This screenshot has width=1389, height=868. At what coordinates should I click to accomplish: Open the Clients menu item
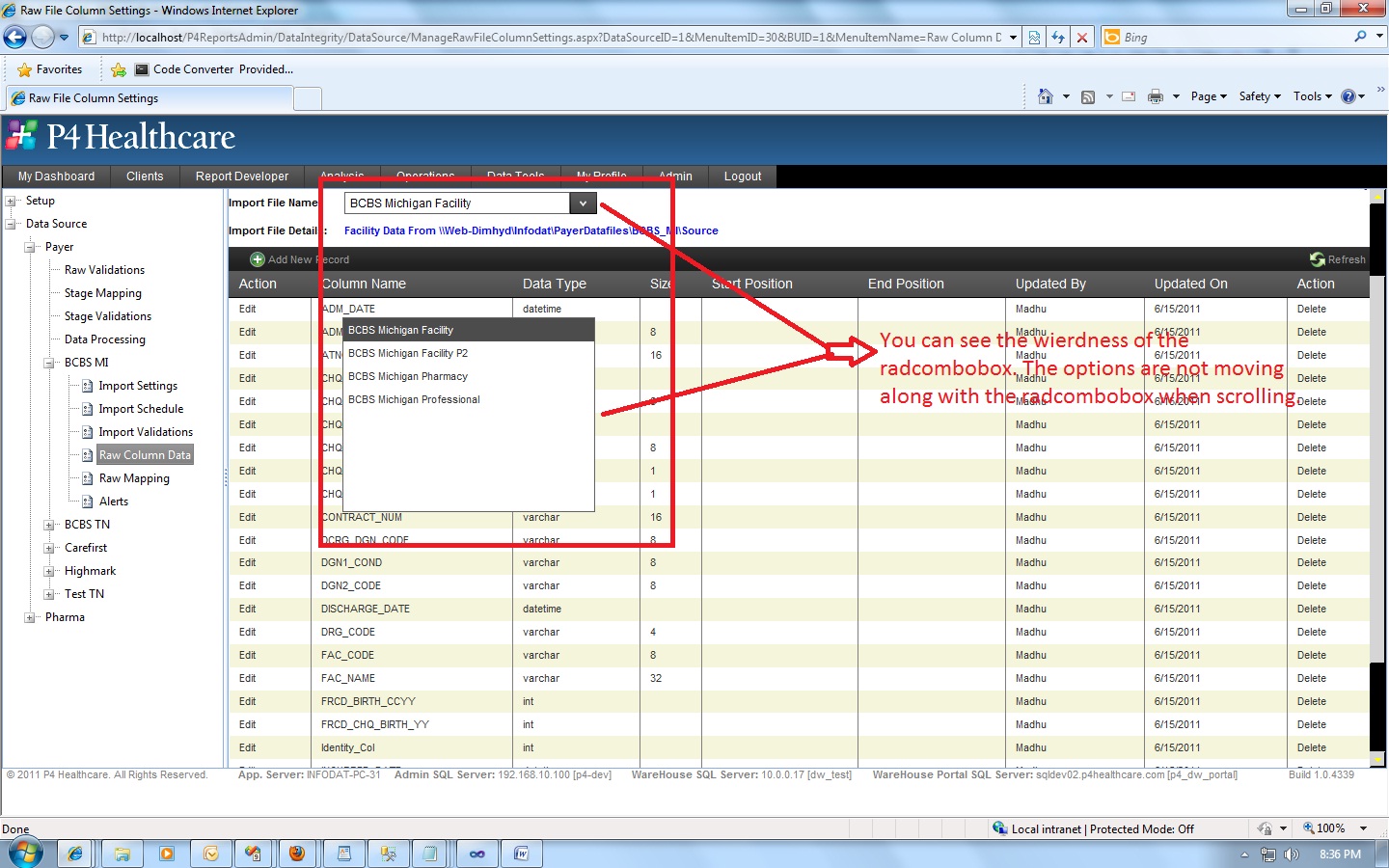click(x=145, y=176)
